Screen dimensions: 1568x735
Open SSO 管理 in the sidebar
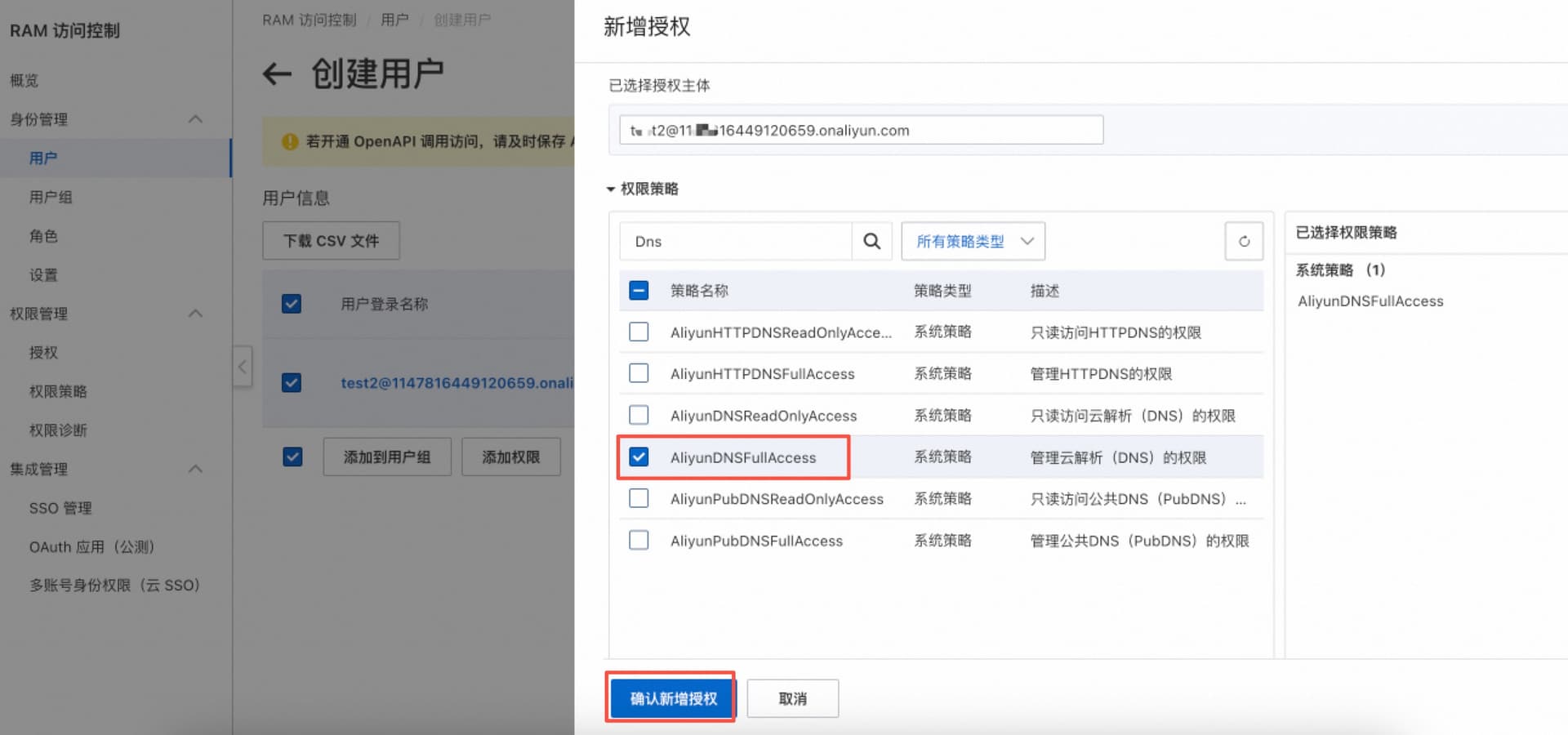[60, 508]
